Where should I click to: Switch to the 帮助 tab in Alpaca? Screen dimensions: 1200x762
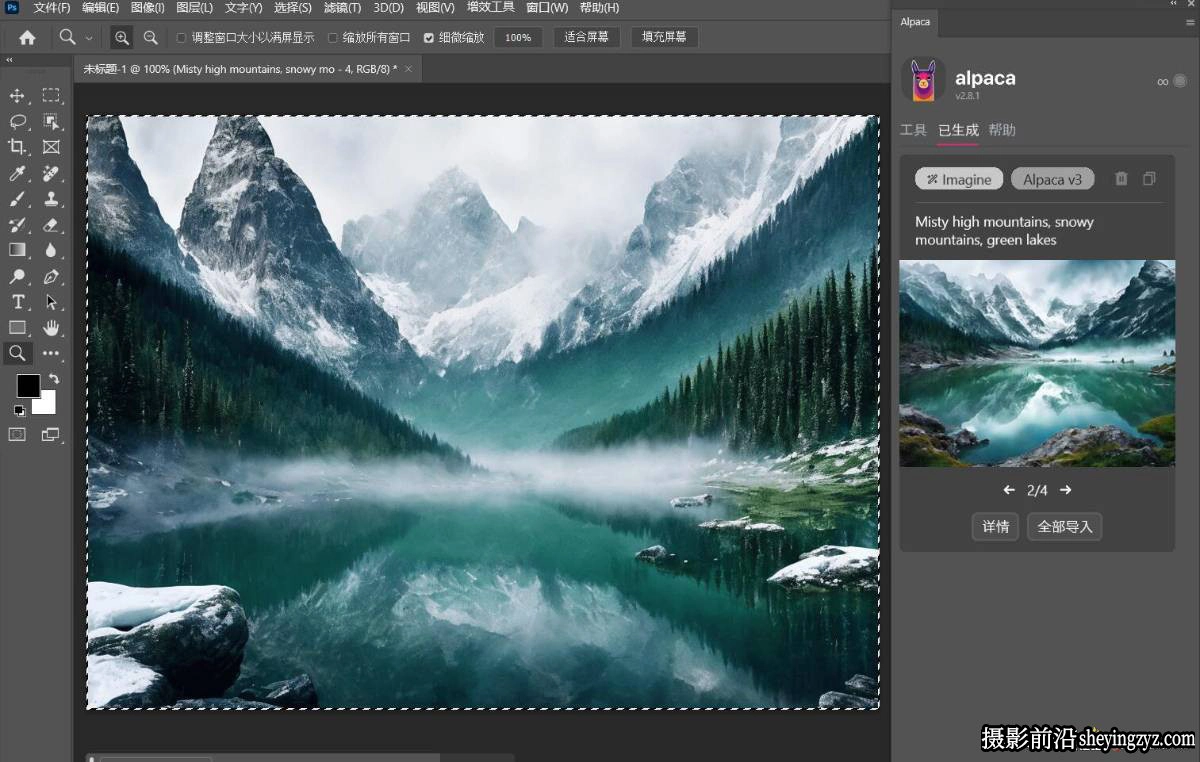point(1002,130)
